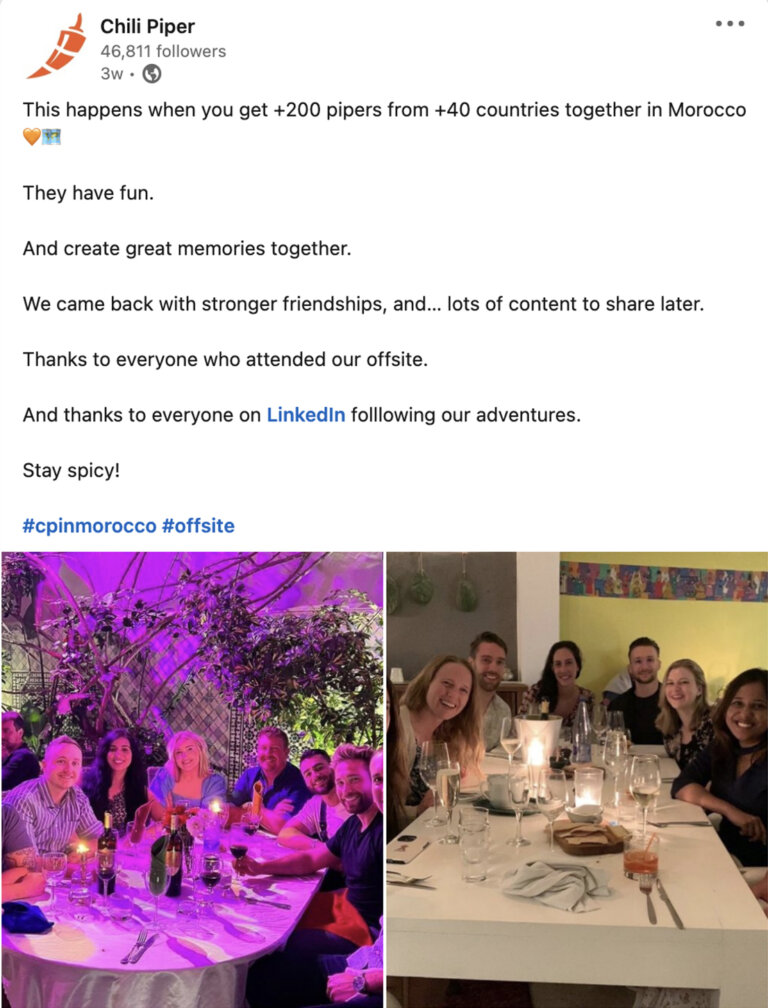Click the 46,811 followers count
Image resolution: width=768 pixels, height=1008 pixels.
163,51
